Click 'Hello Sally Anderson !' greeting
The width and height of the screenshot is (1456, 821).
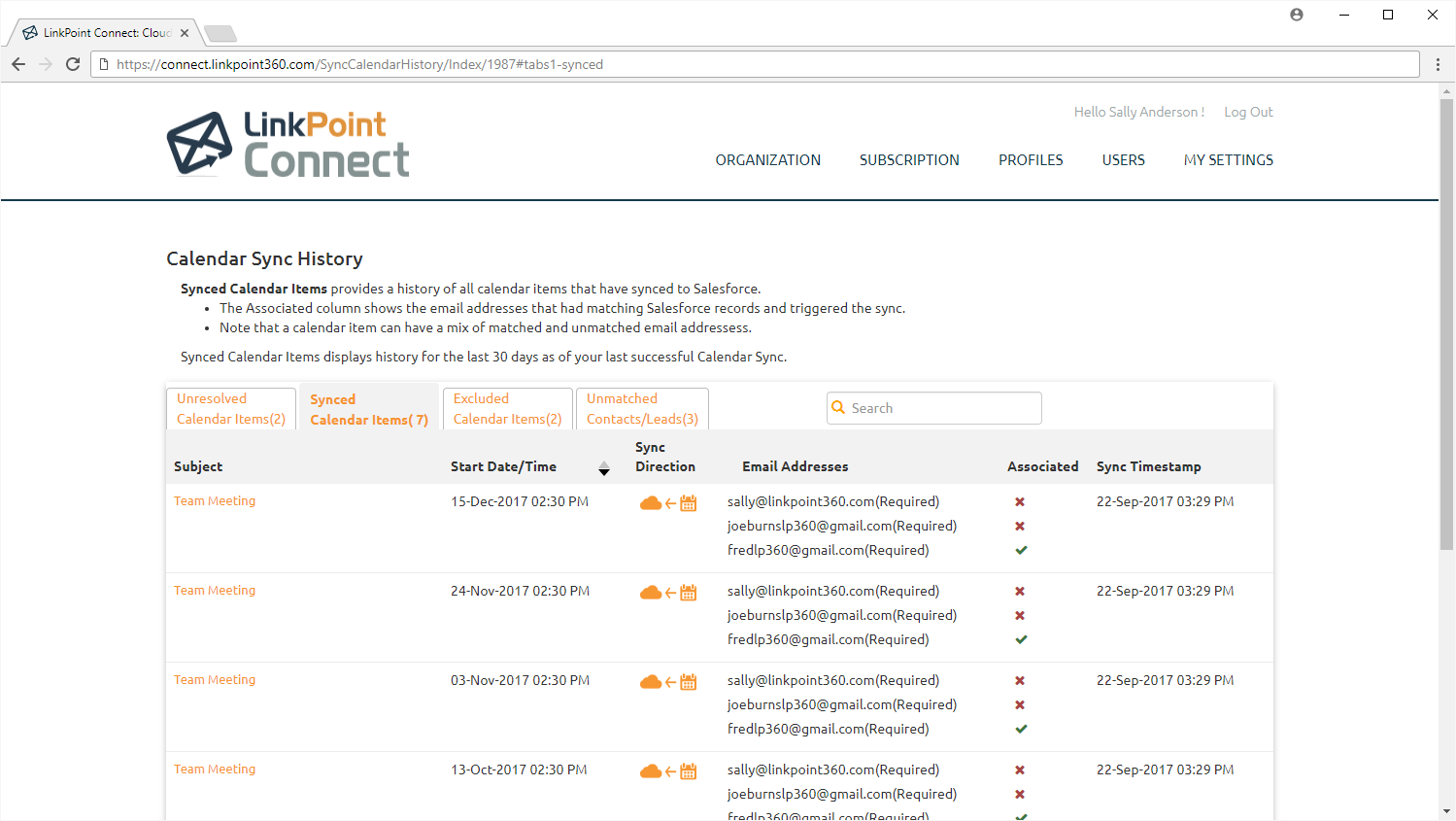point(1139,112)
